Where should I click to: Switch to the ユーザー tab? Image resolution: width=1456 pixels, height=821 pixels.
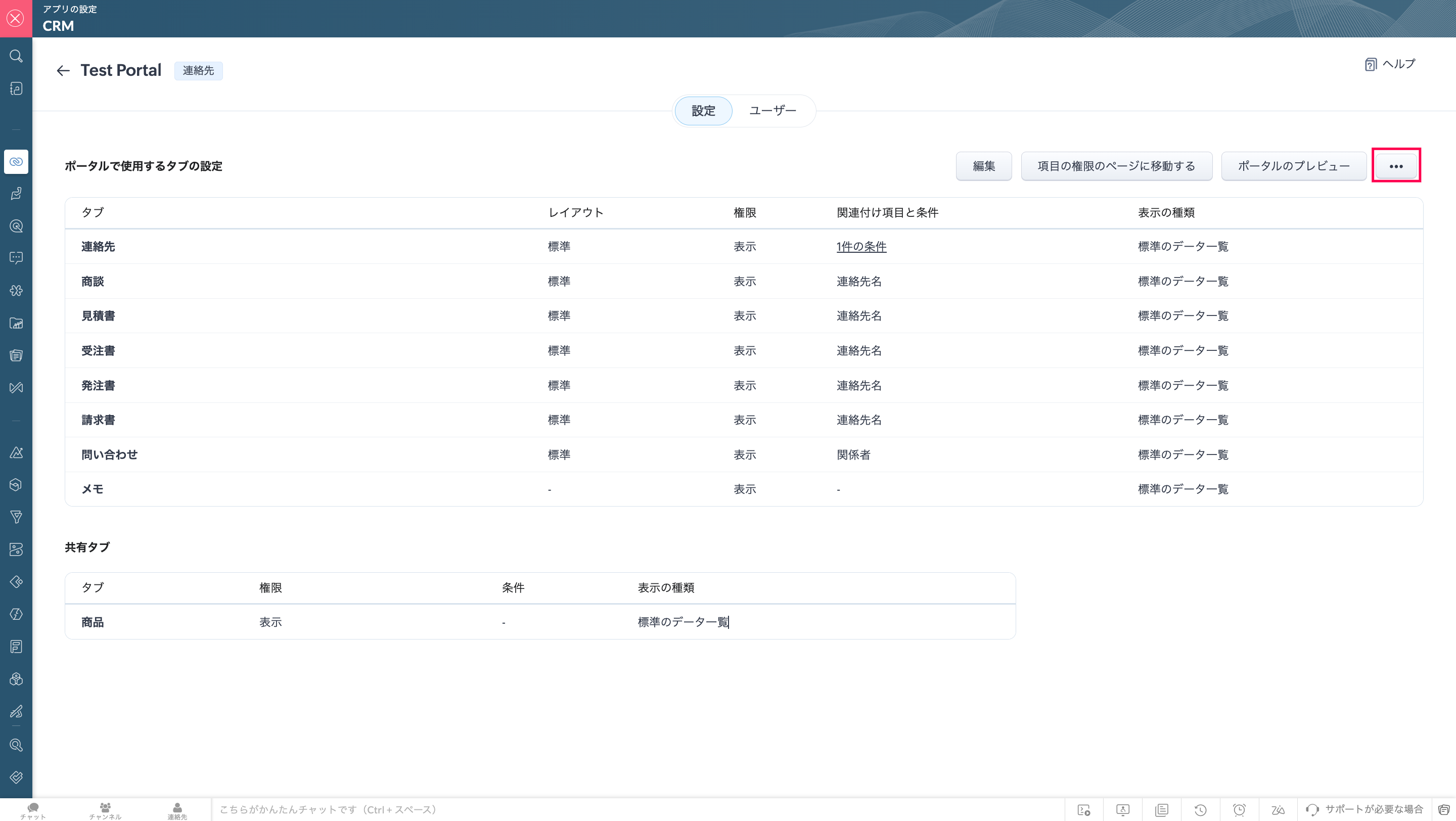(772, 111)
